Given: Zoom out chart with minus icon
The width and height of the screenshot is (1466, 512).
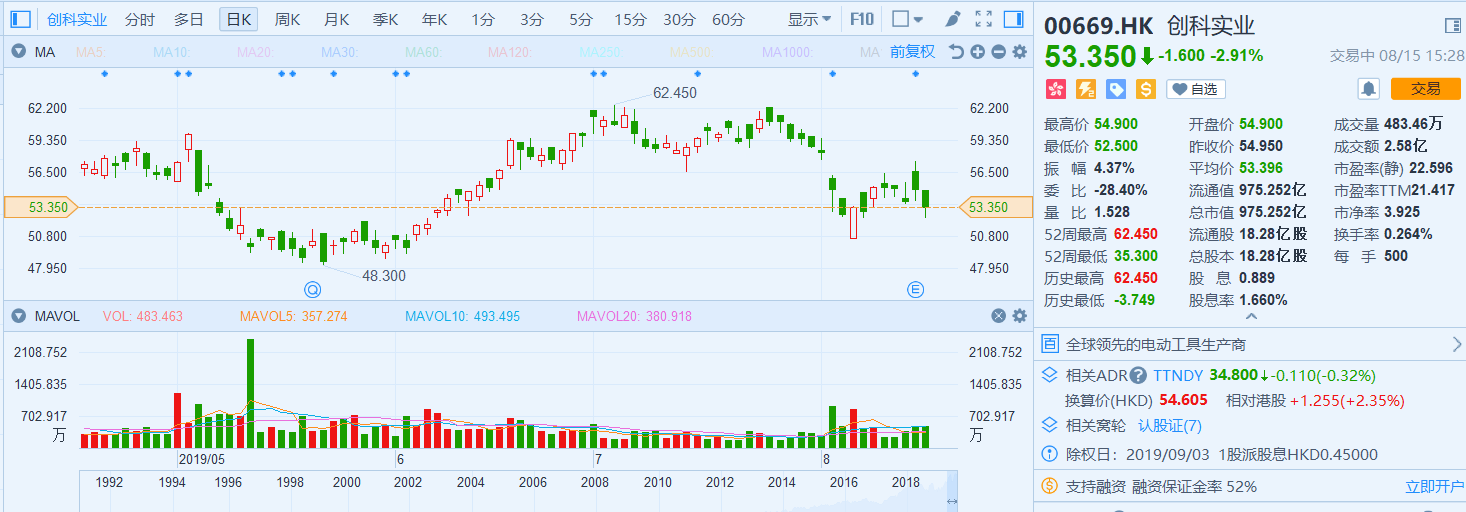Looking at the screenshot, I should point(998,52).
